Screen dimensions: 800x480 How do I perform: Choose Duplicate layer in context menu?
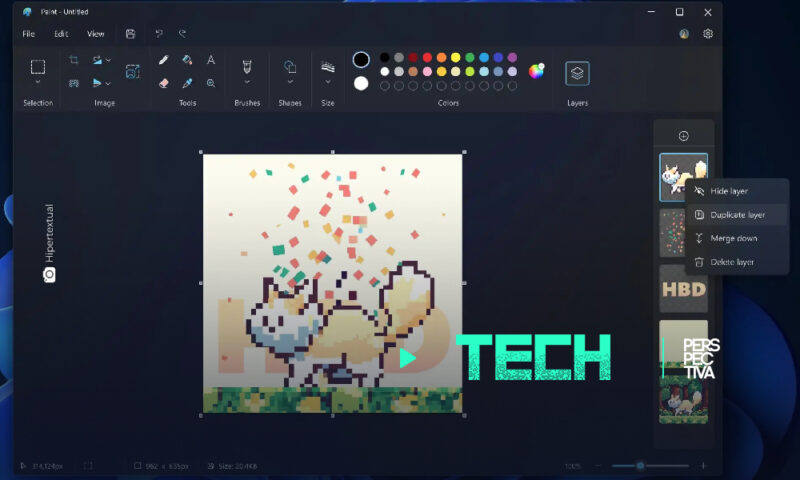click(x=737, y=215)
